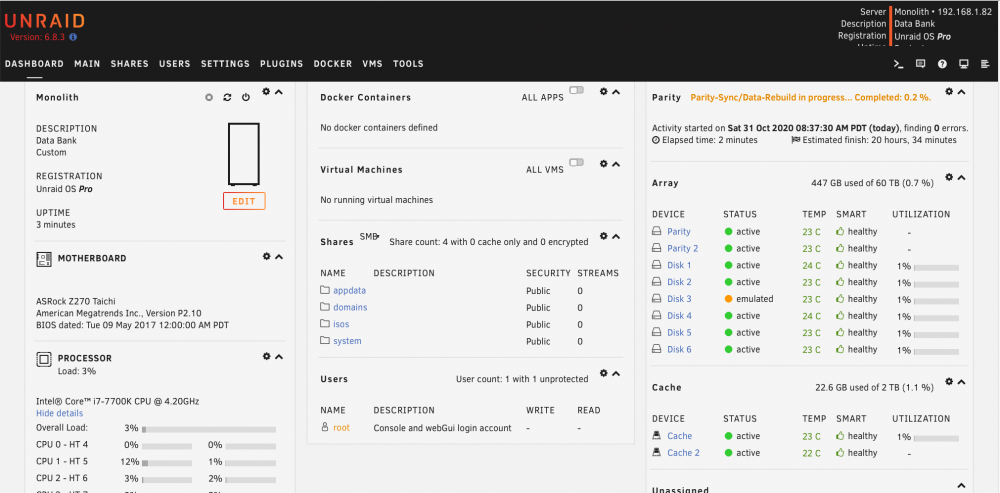Click the appdata folder icon

pos(325,290)
